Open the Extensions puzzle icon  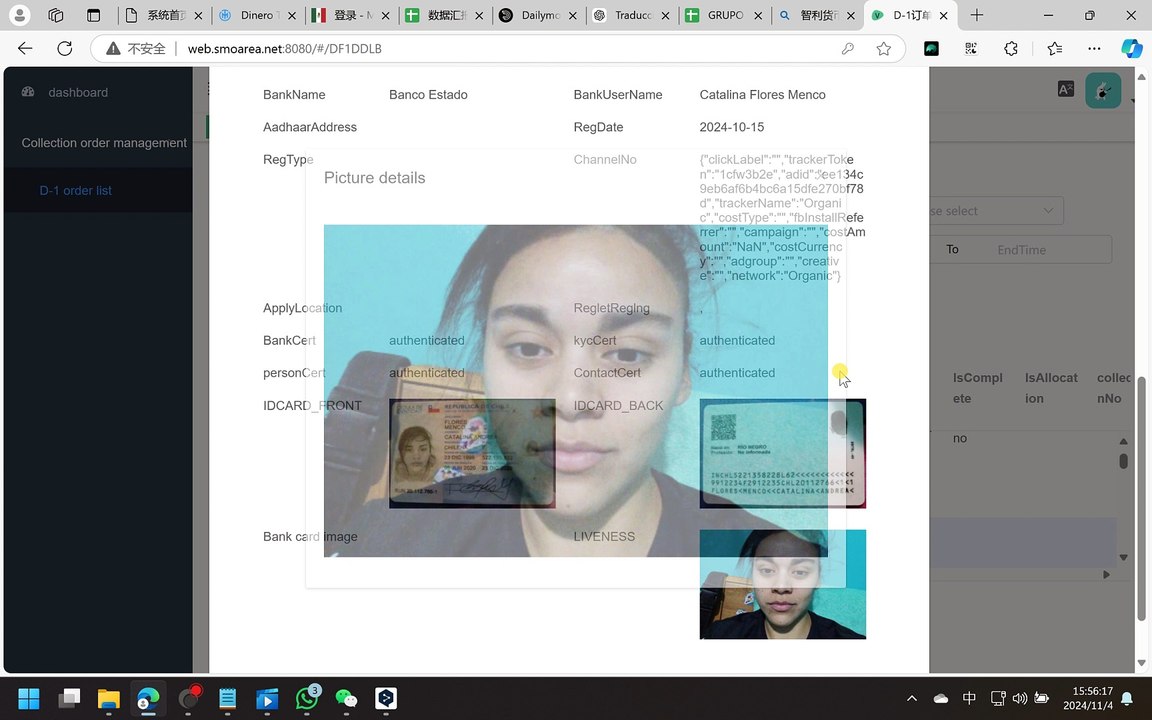[x=1011, y=48]
